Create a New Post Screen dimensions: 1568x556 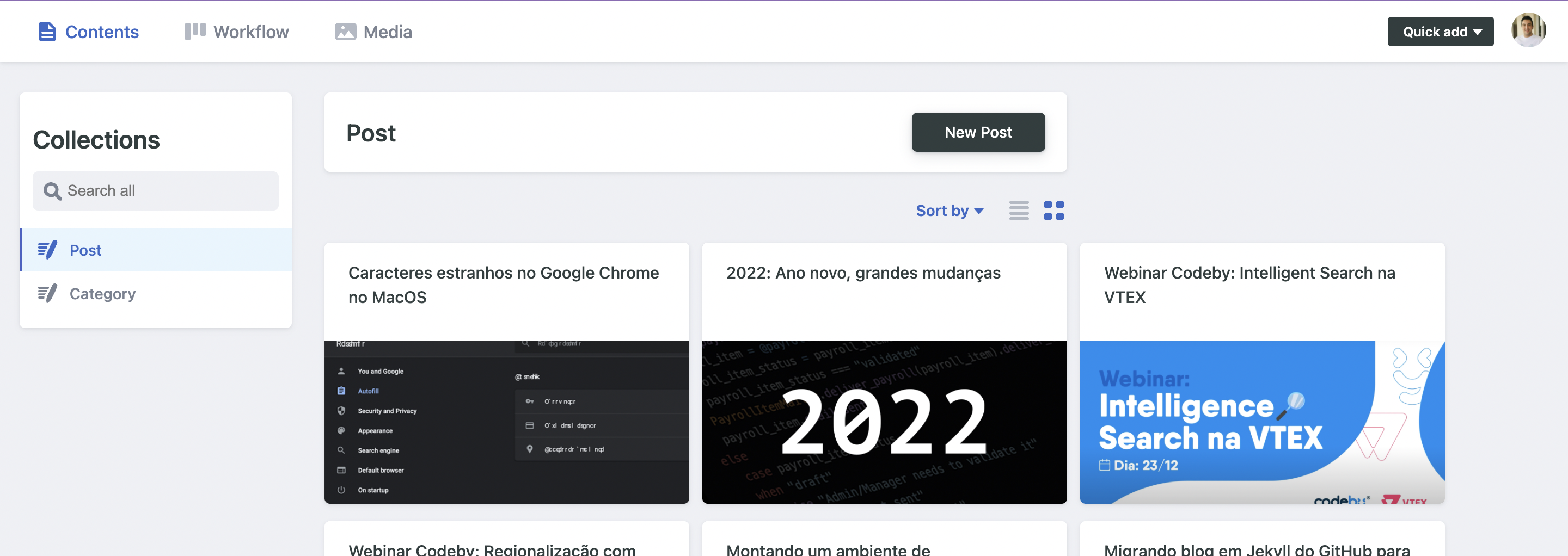978,132
